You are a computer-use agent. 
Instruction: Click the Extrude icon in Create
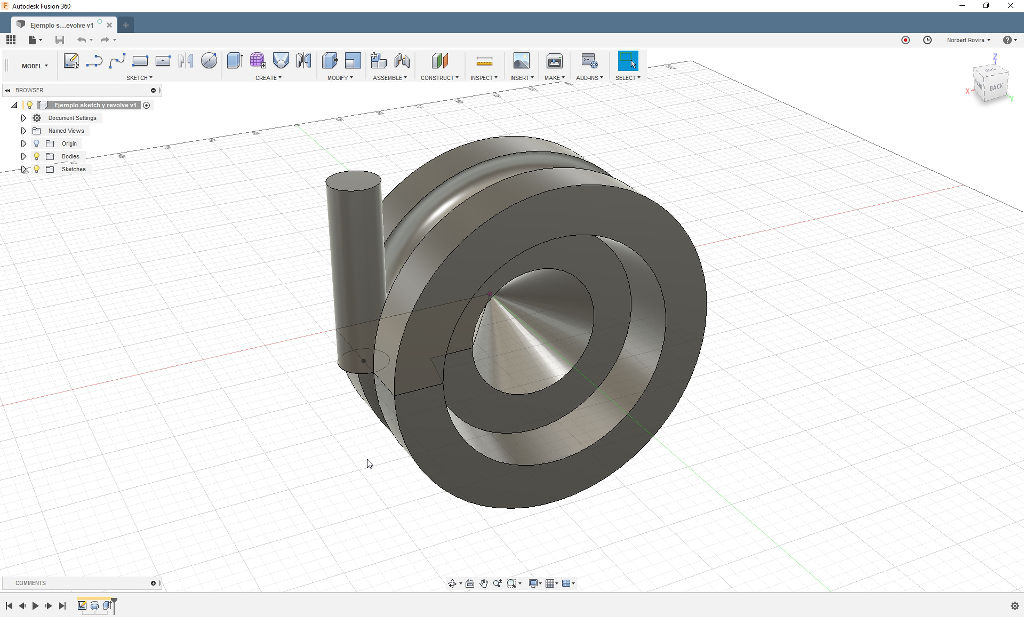(x=234, y=61)
